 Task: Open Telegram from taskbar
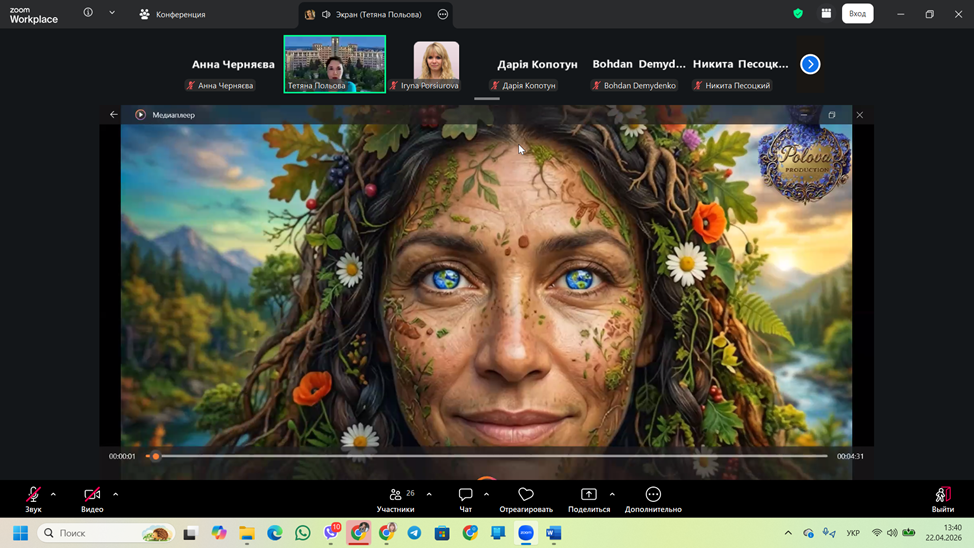pyautogui.click(x=414, y=533)
